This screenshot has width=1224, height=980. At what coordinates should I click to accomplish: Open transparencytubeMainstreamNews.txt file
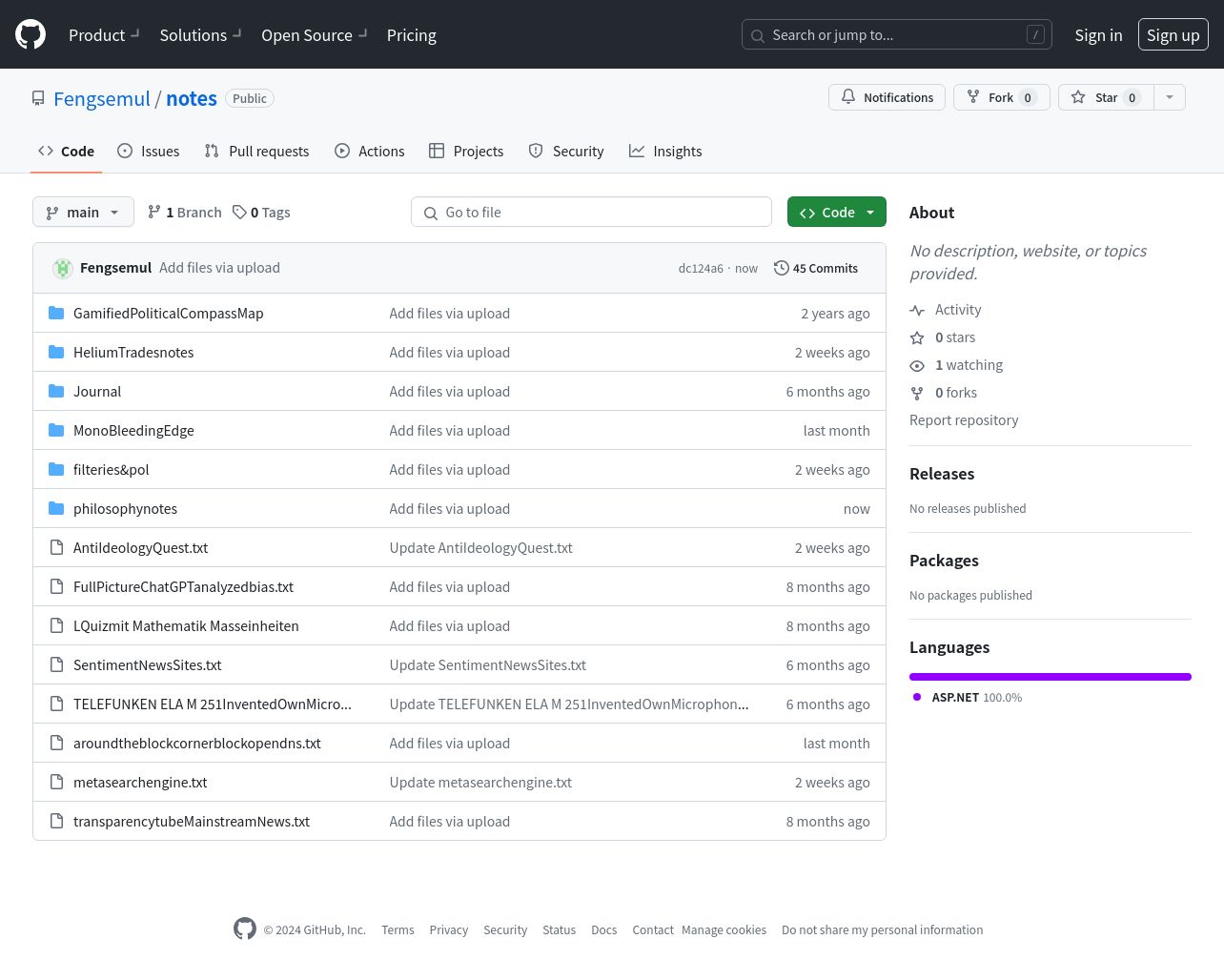(192, 821)
